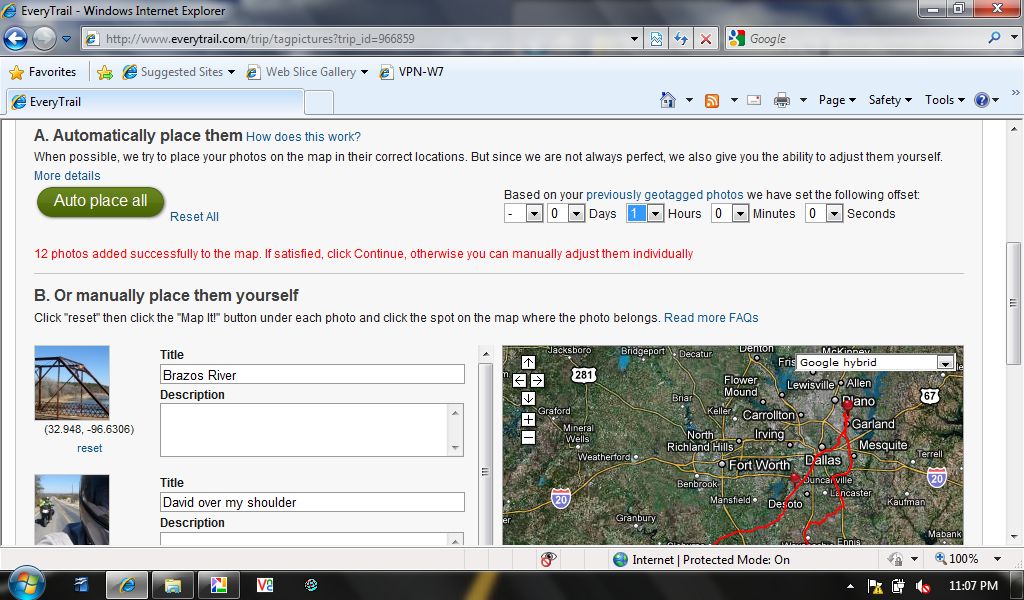Open a new blank tab
Screen dimensions: 1024x600
[319, 103]
